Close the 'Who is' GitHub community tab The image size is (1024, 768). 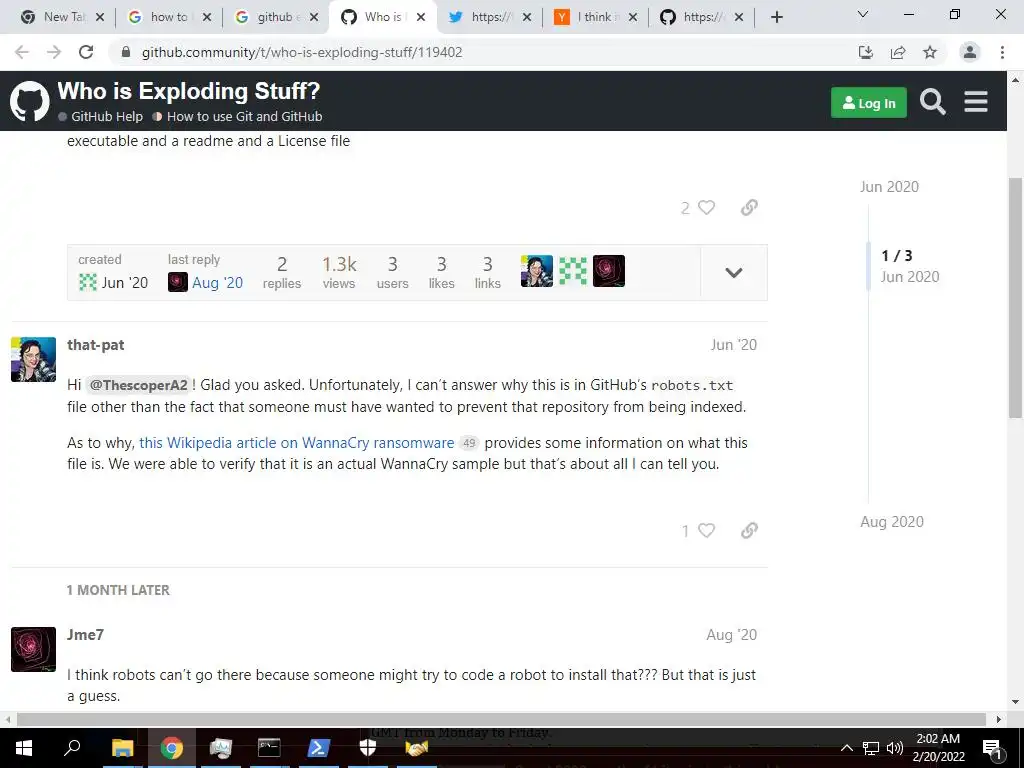pyautogui.click(x=421, y=17)
